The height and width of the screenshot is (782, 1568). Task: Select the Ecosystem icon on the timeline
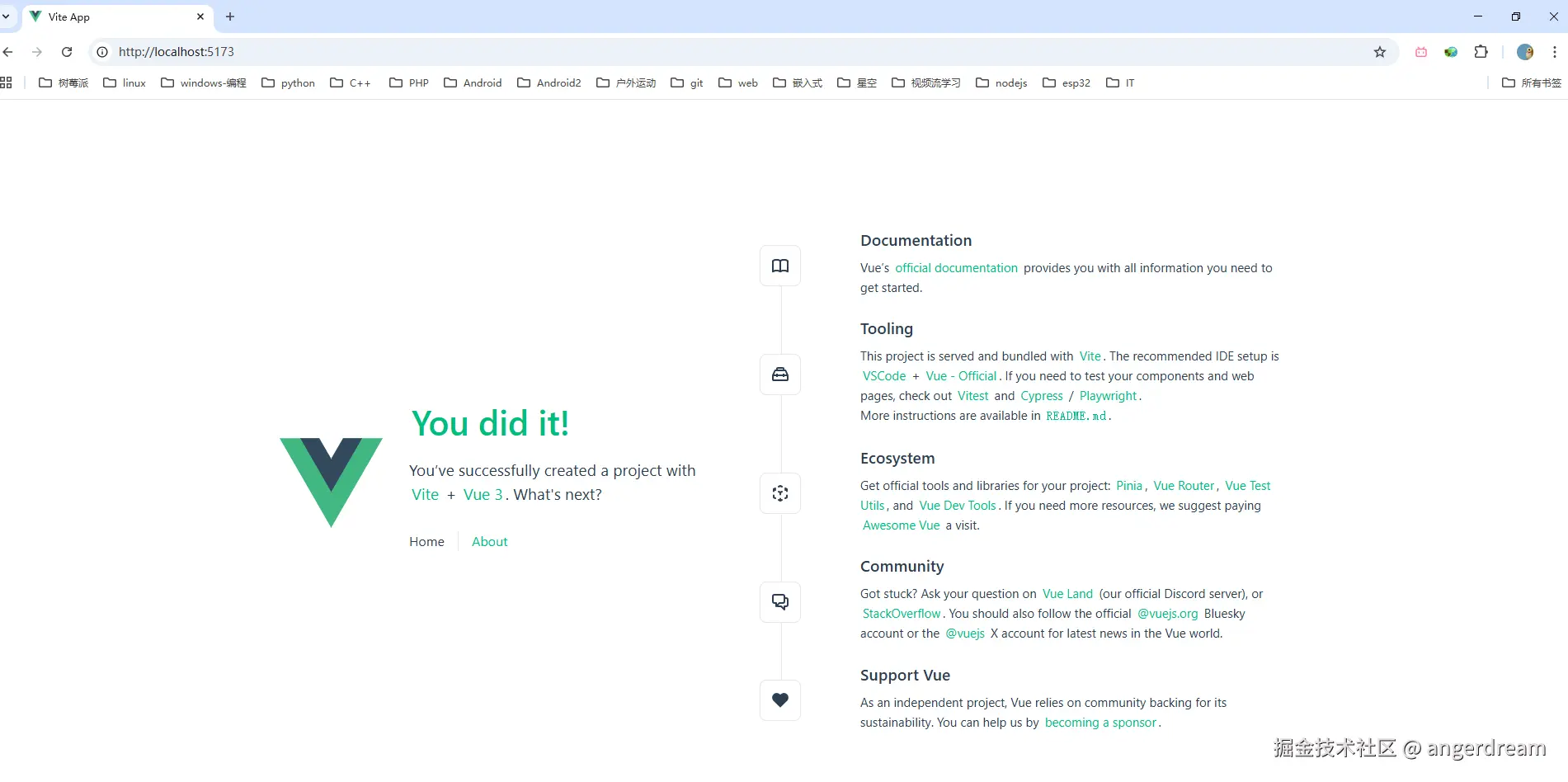pos(779,492)
